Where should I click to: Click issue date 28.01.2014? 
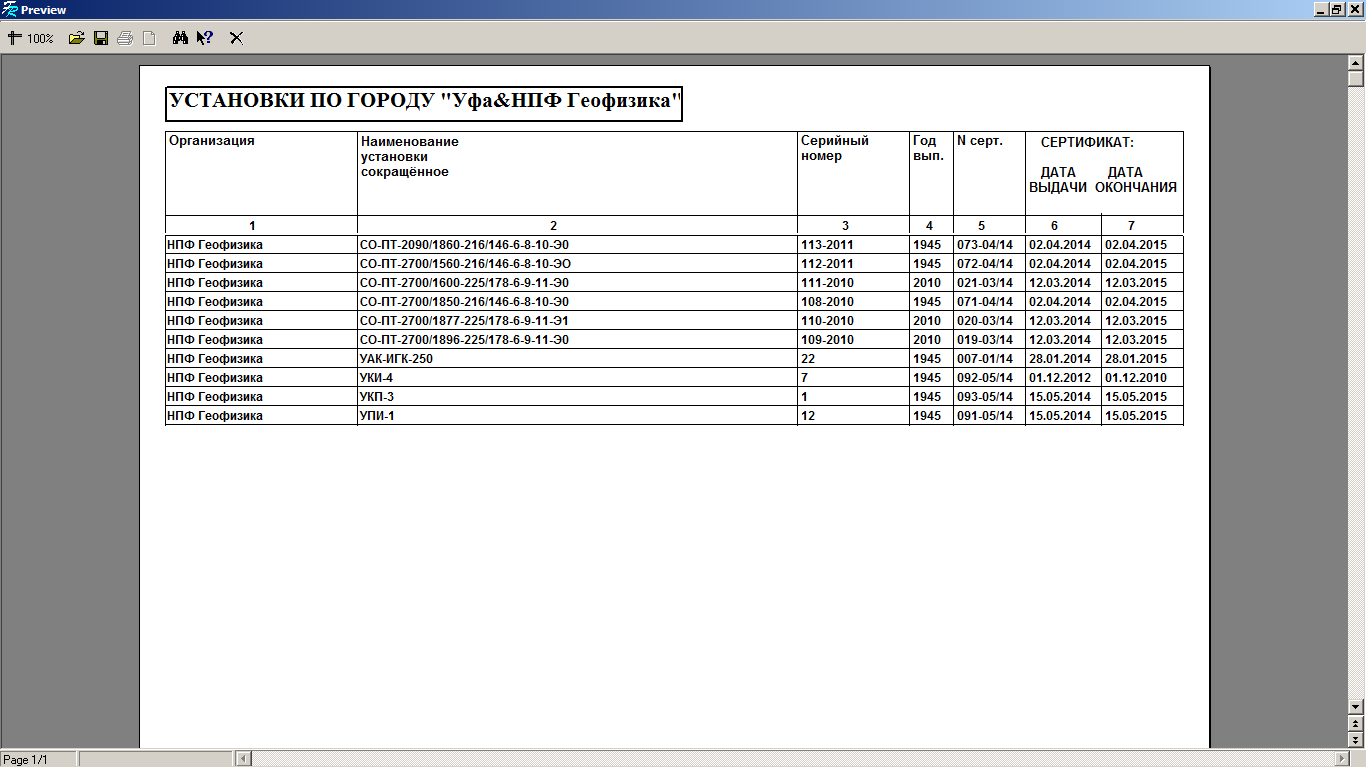(1060, 359)
